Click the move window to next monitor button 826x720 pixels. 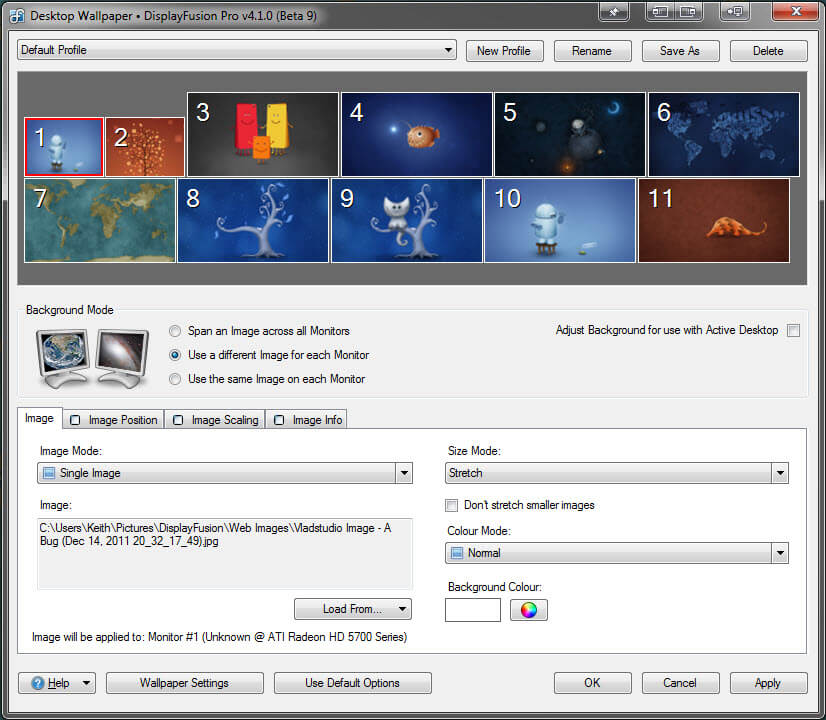point(735,11)
